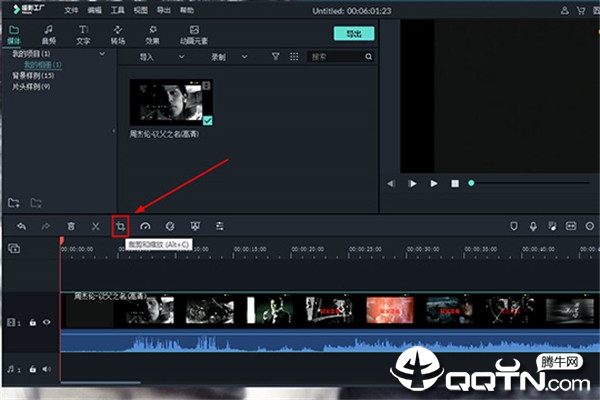
Task: Open the shopping cart icon
Action: (x=581, y=11)
